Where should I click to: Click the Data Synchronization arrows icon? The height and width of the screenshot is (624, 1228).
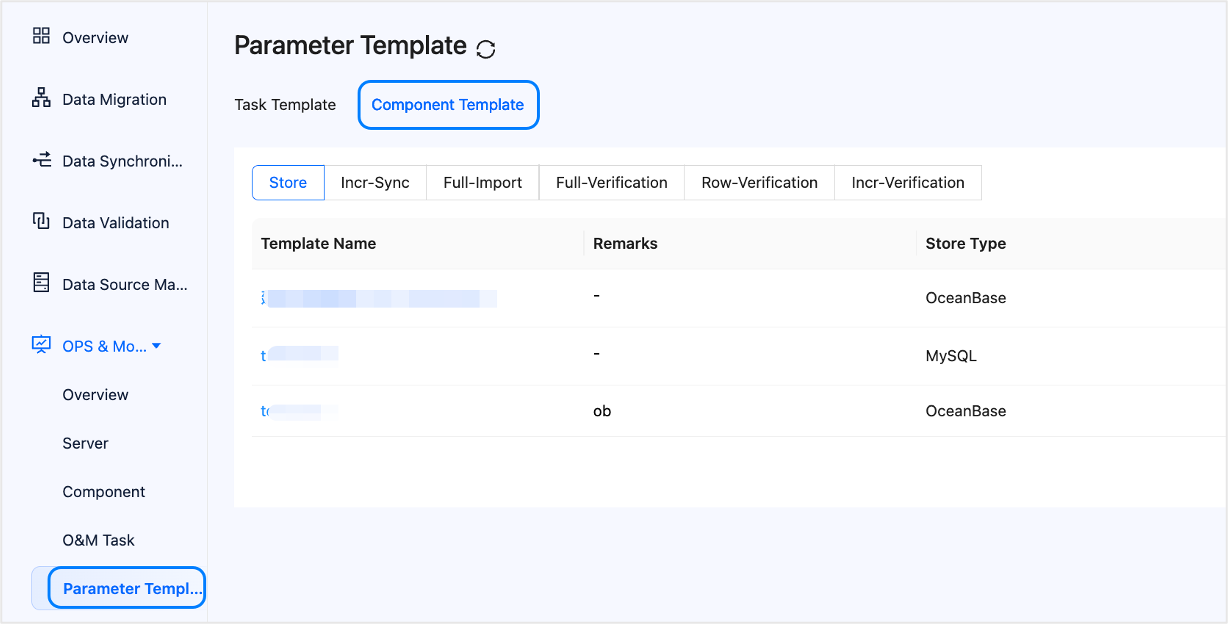tap(41, 160)
